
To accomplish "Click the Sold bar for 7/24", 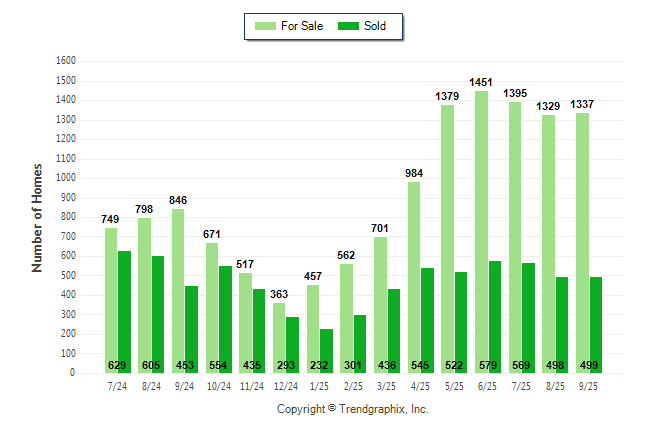I will [x=124, y=310].
